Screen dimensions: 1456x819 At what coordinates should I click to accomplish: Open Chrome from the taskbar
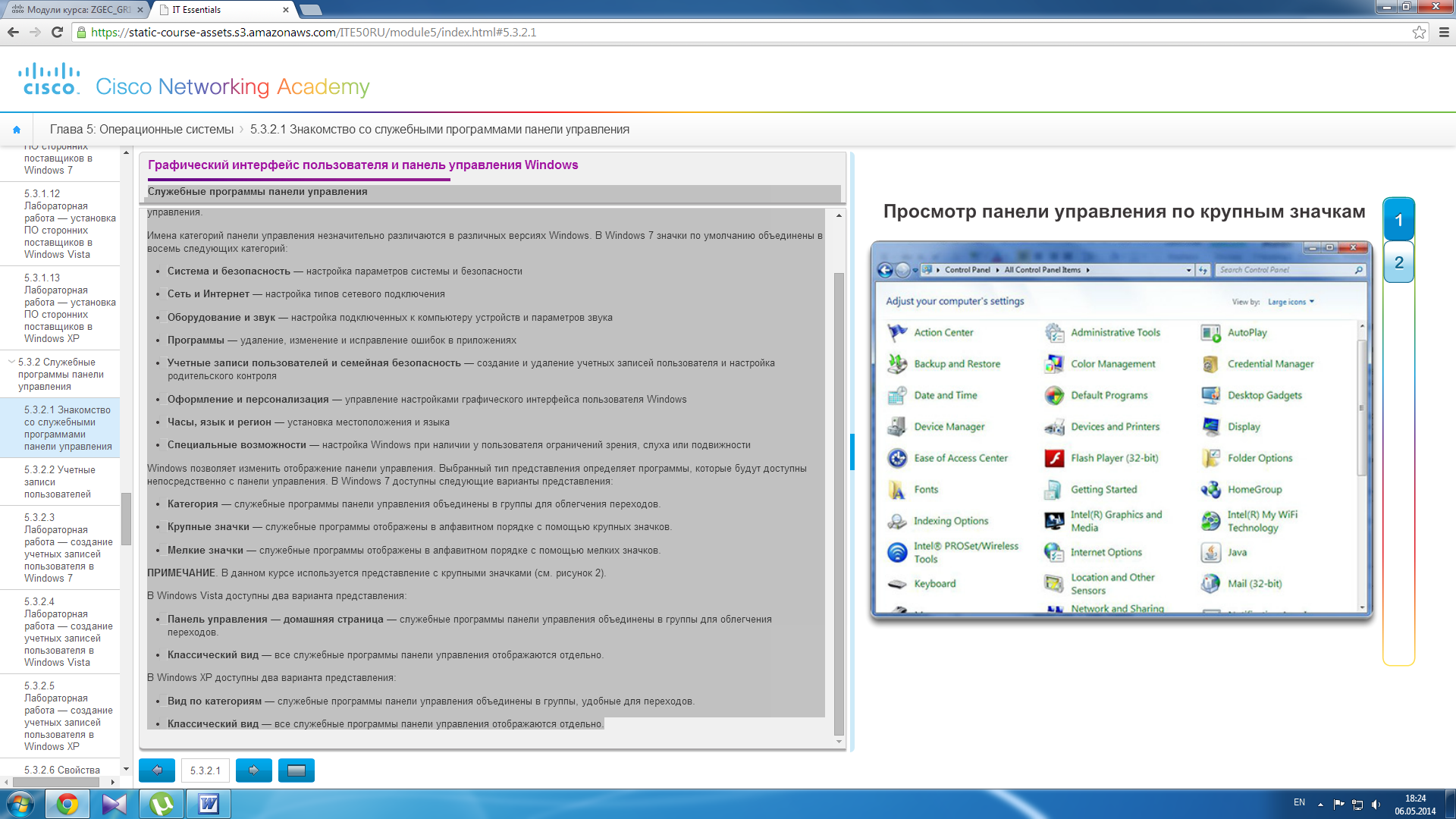[x=67, y=804]
